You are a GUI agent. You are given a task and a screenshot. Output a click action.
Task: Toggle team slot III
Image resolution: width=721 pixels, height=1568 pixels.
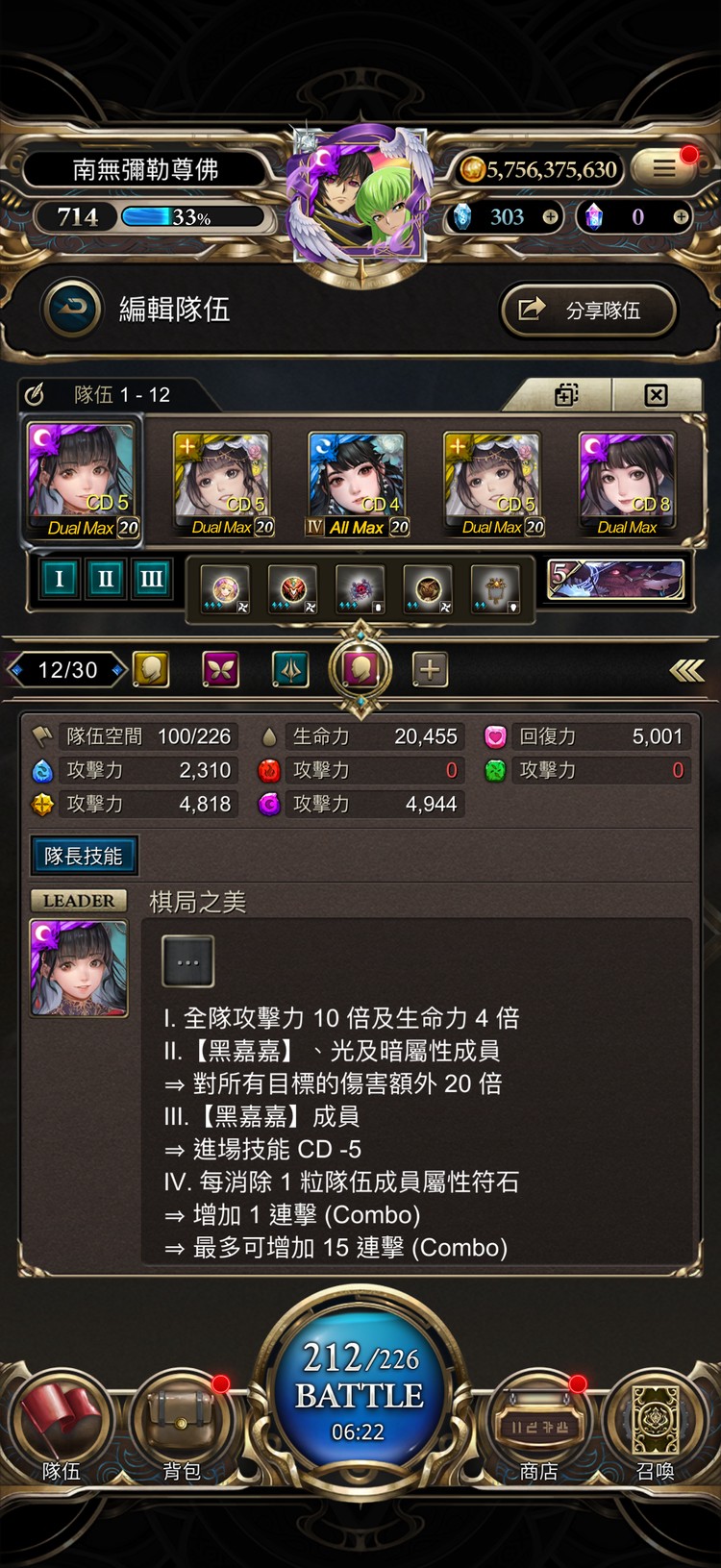coord(151,578)
